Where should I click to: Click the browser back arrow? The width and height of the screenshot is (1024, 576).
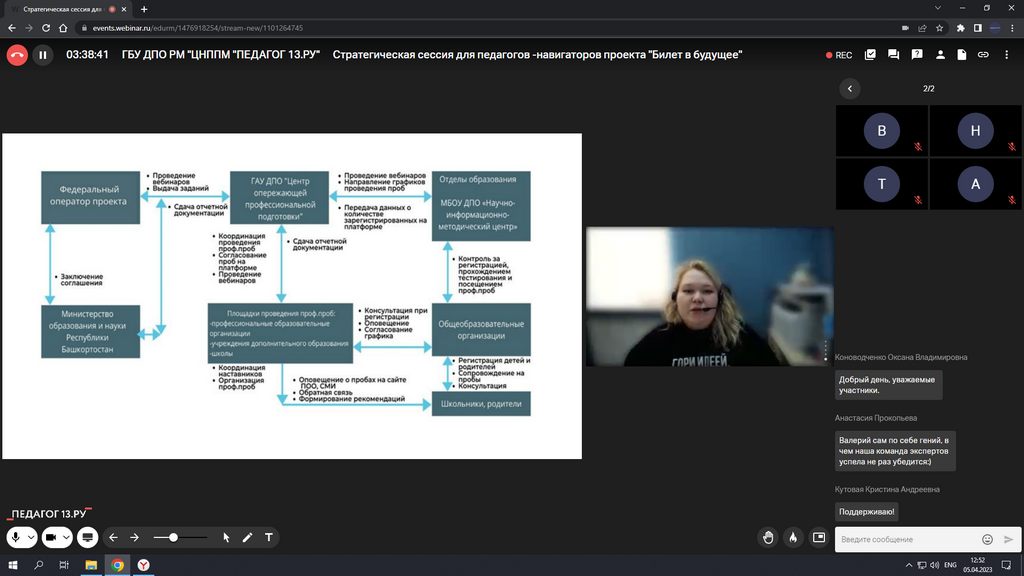coord(12,28)
